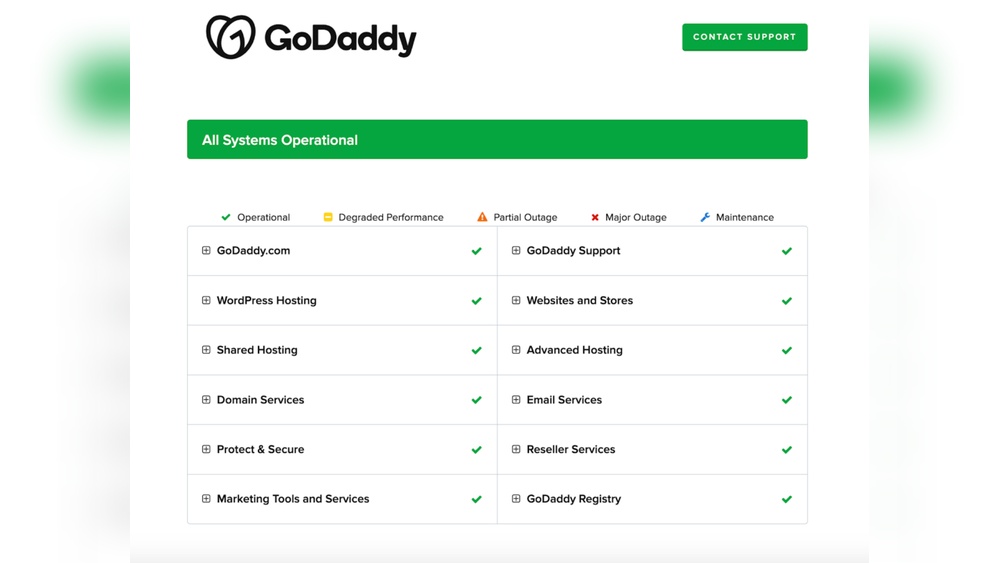Image resolution: width=1000 pixels, height=563 pixels.
Task: Expand the Advanced Hosting component group
Action: click(x=516, y=350)
